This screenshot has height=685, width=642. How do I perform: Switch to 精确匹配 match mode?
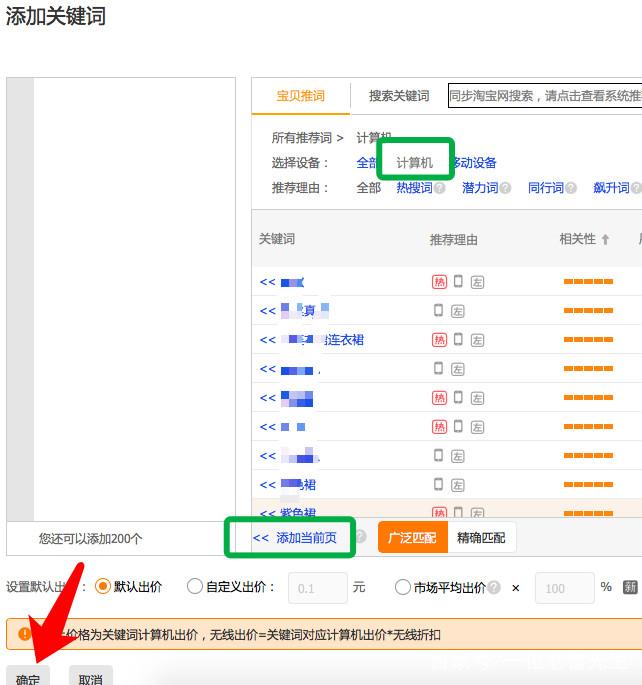481,537
